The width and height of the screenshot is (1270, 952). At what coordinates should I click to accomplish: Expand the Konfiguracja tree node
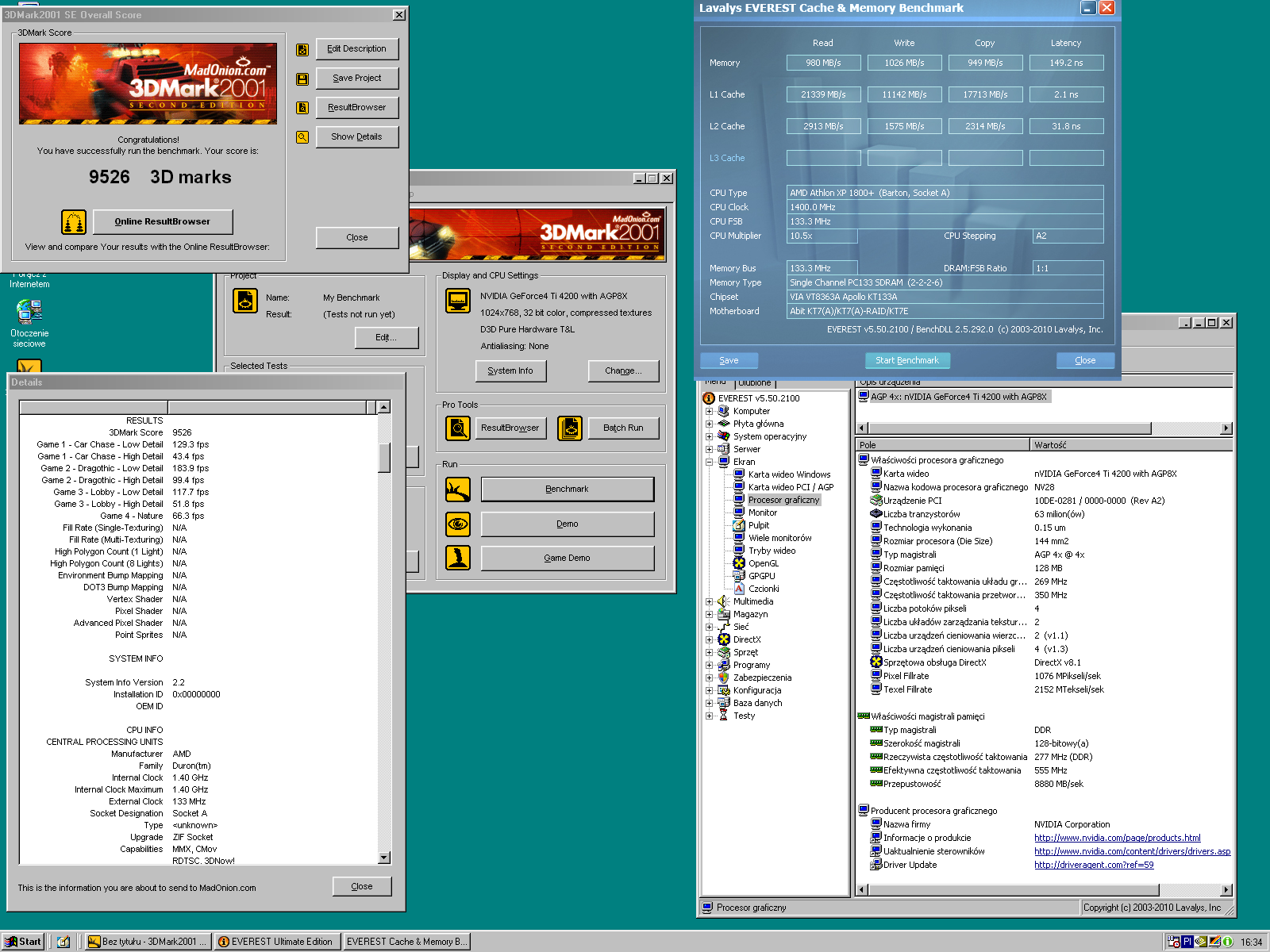[709, 690]
